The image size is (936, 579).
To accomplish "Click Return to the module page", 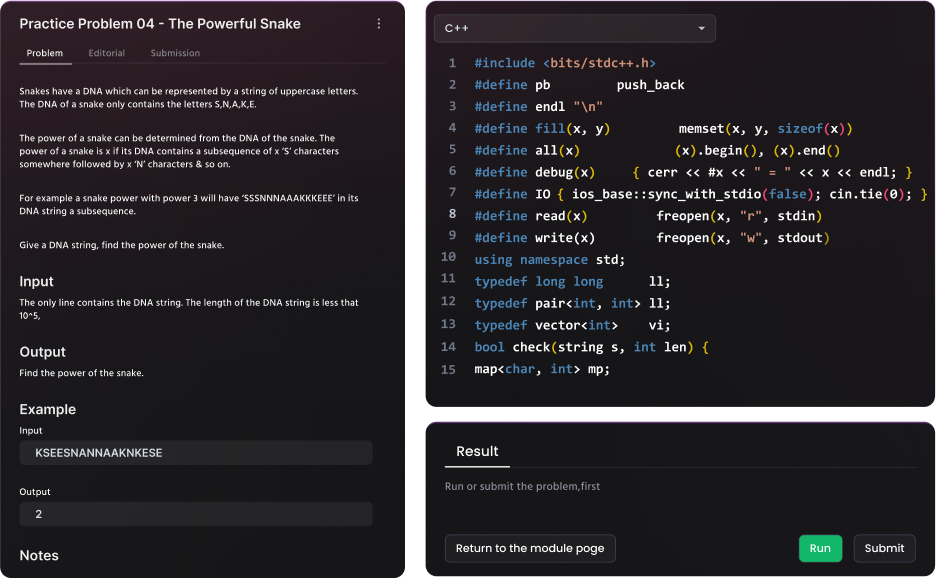I will 530,548.
